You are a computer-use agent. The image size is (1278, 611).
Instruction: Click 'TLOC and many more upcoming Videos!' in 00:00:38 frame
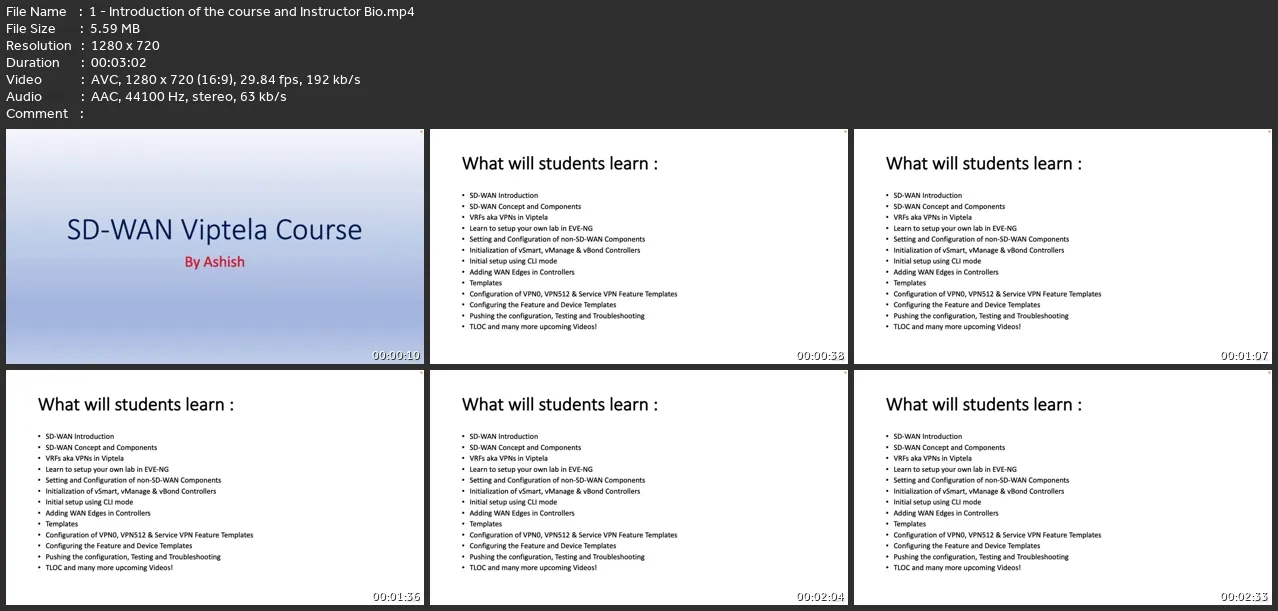[x=533, y=327]
